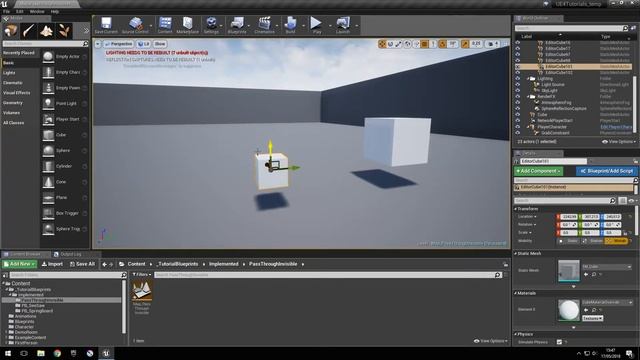Viewport: 640px width, 360px height.
Task: Collapse the Transform section in Details
Action: coord(516,209)
